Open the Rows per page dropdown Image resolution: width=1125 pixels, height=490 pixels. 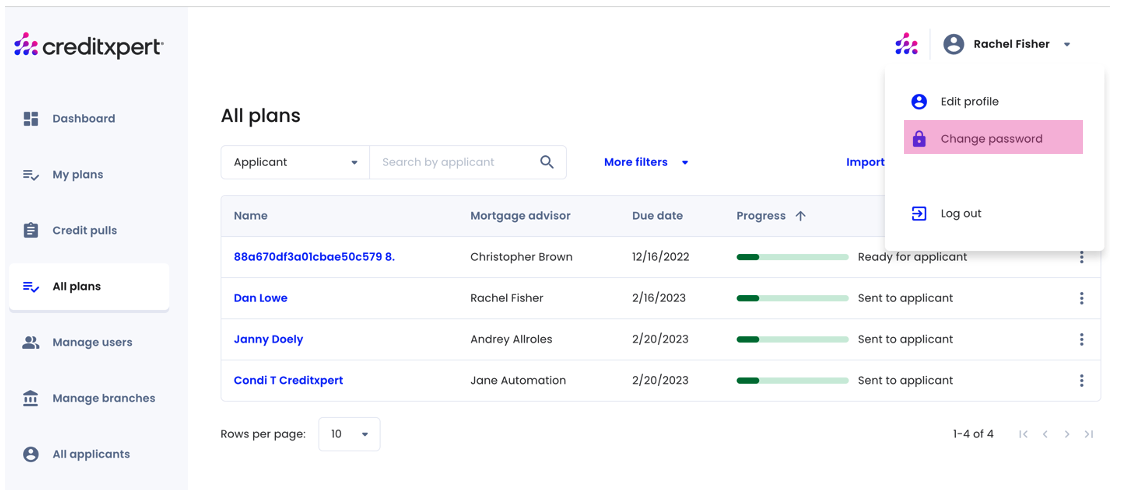(x=349, y=434)
